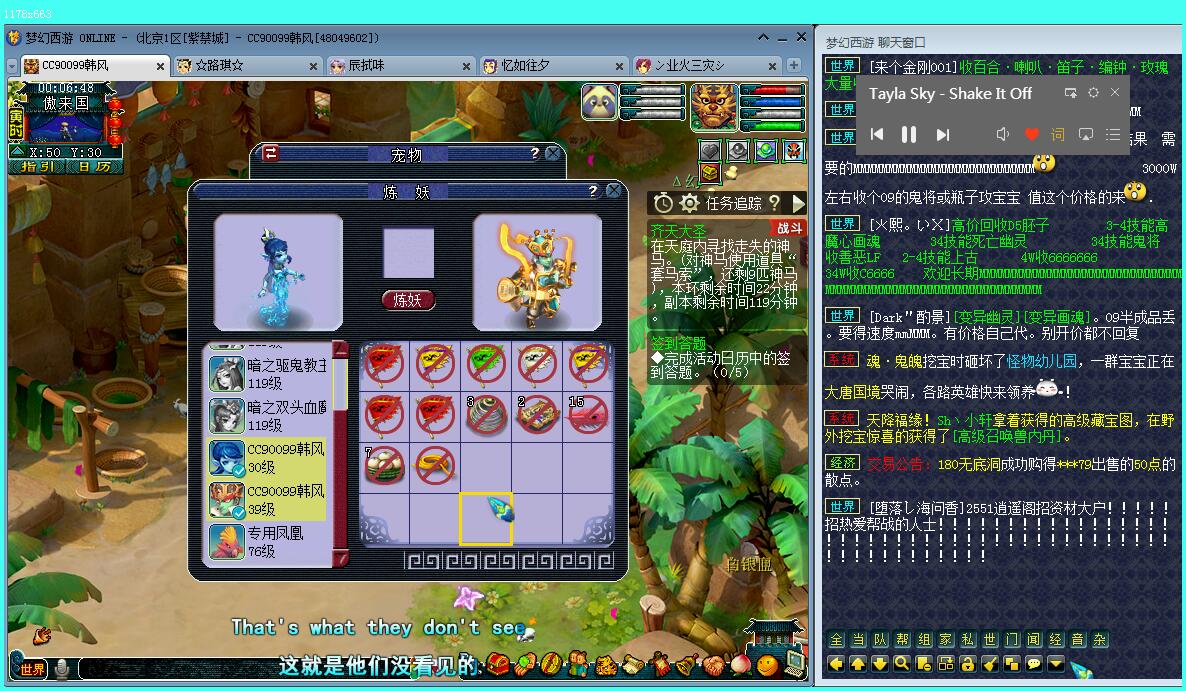The width and height of the screenshot is (1186, 691).
Task: Click the blue ghost pet portrait
Action: click(x=278, y=272)
